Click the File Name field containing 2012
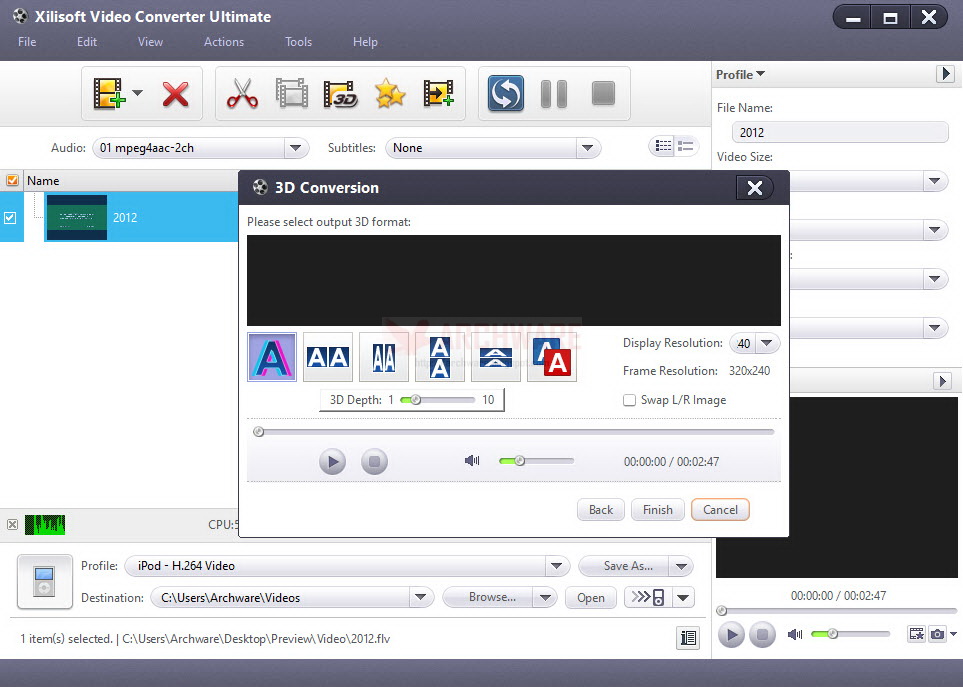This screenshot has width=963, height=687. [x=840, y=131]
